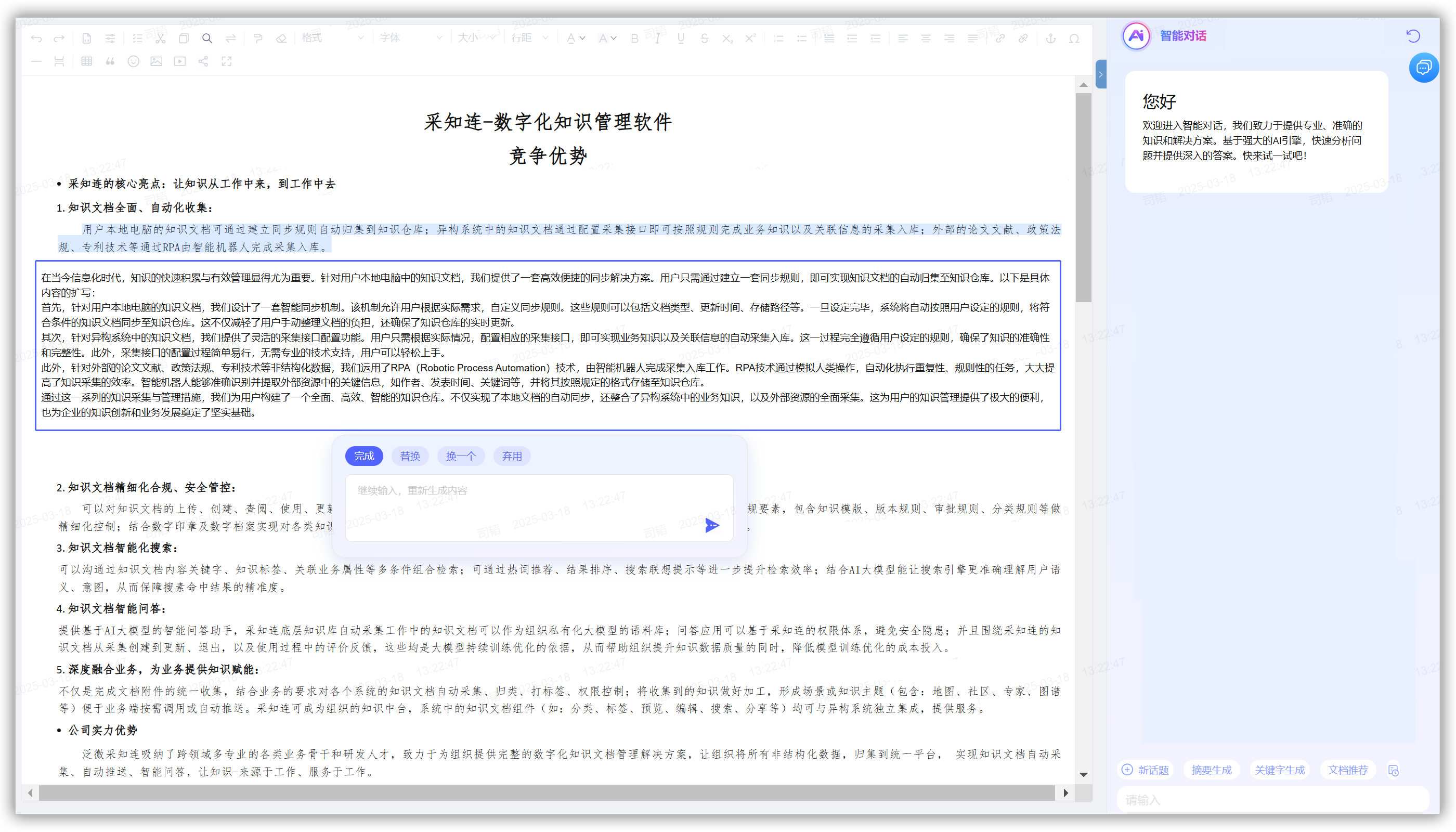Toggle bold formatting

coord(634,38)
